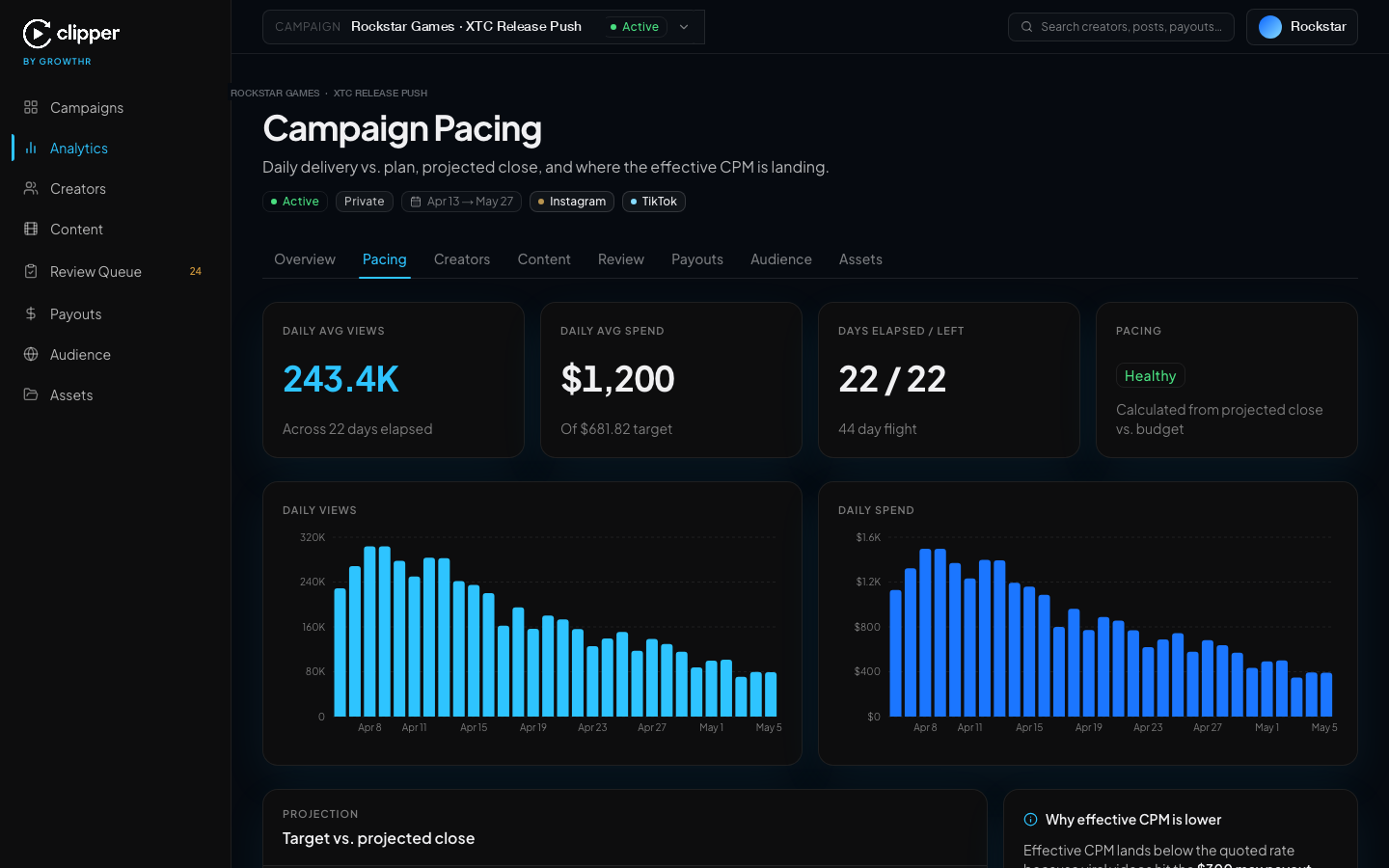Switch to the Payouts tab
Viewport: 1389px width, 868px height.
697,259
